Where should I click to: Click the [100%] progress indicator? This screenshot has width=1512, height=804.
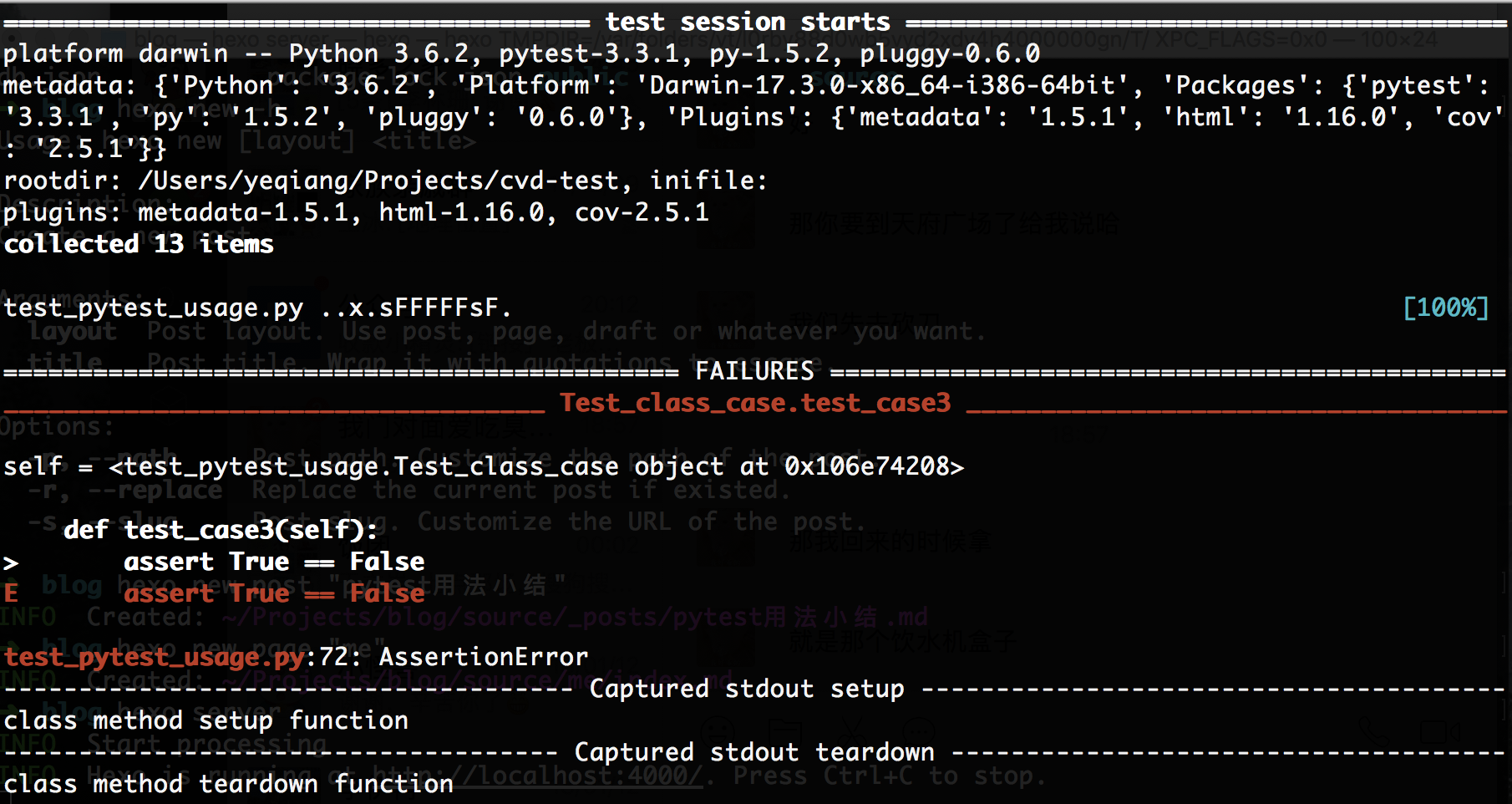coord(1445,308)
